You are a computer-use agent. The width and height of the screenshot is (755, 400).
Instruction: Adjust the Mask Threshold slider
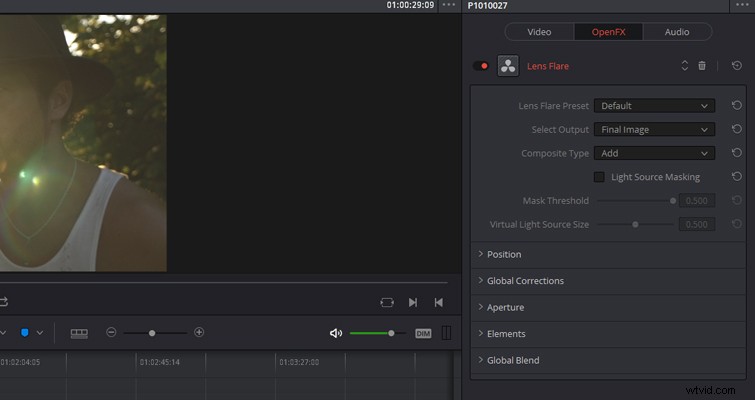point(636,201)
